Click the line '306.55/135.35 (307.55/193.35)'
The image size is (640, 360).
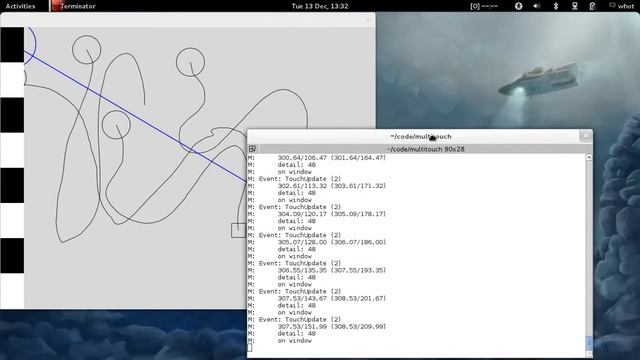coord(331,270)
